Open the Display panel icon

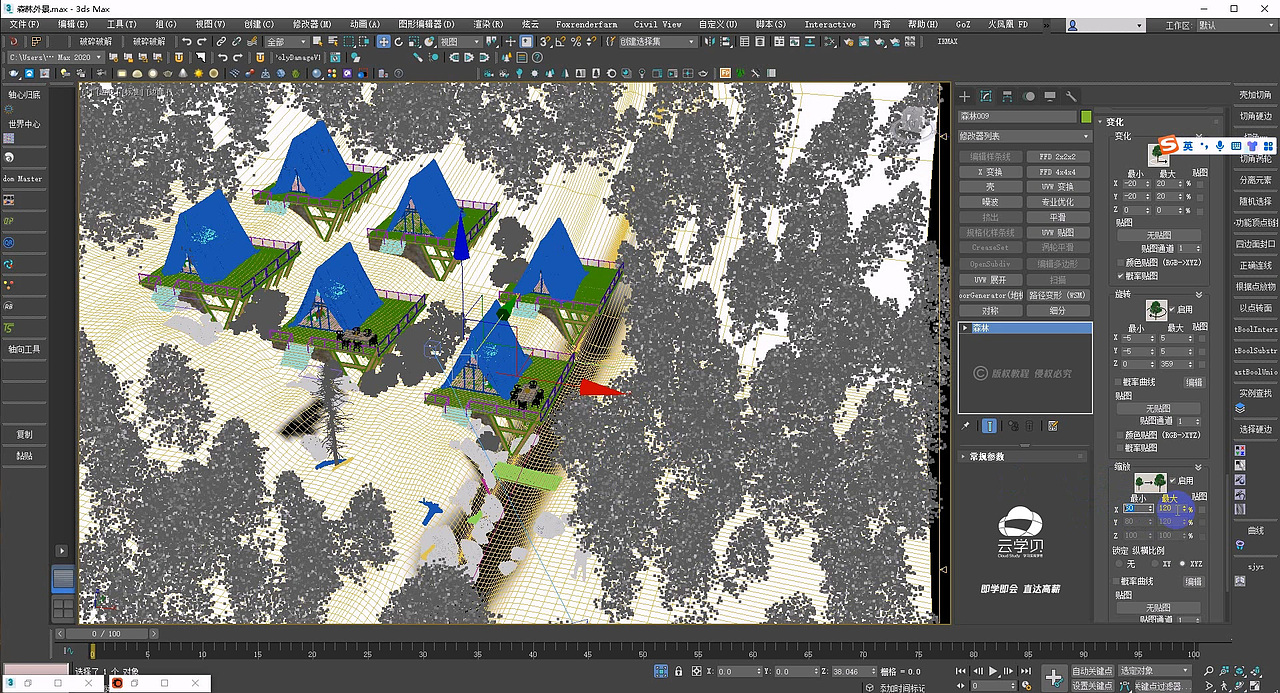1050,96
